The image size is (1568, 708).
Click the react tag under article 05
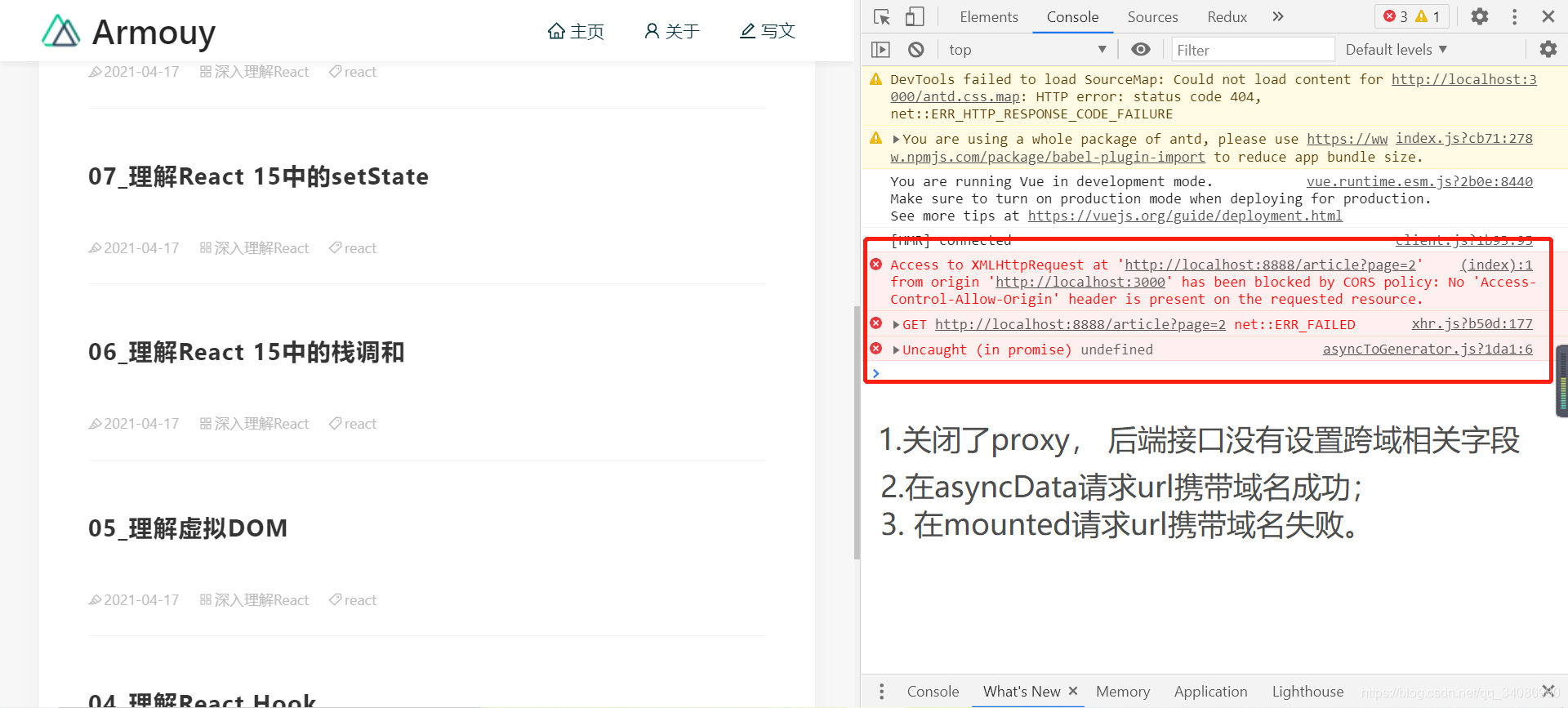coord(360,600)
